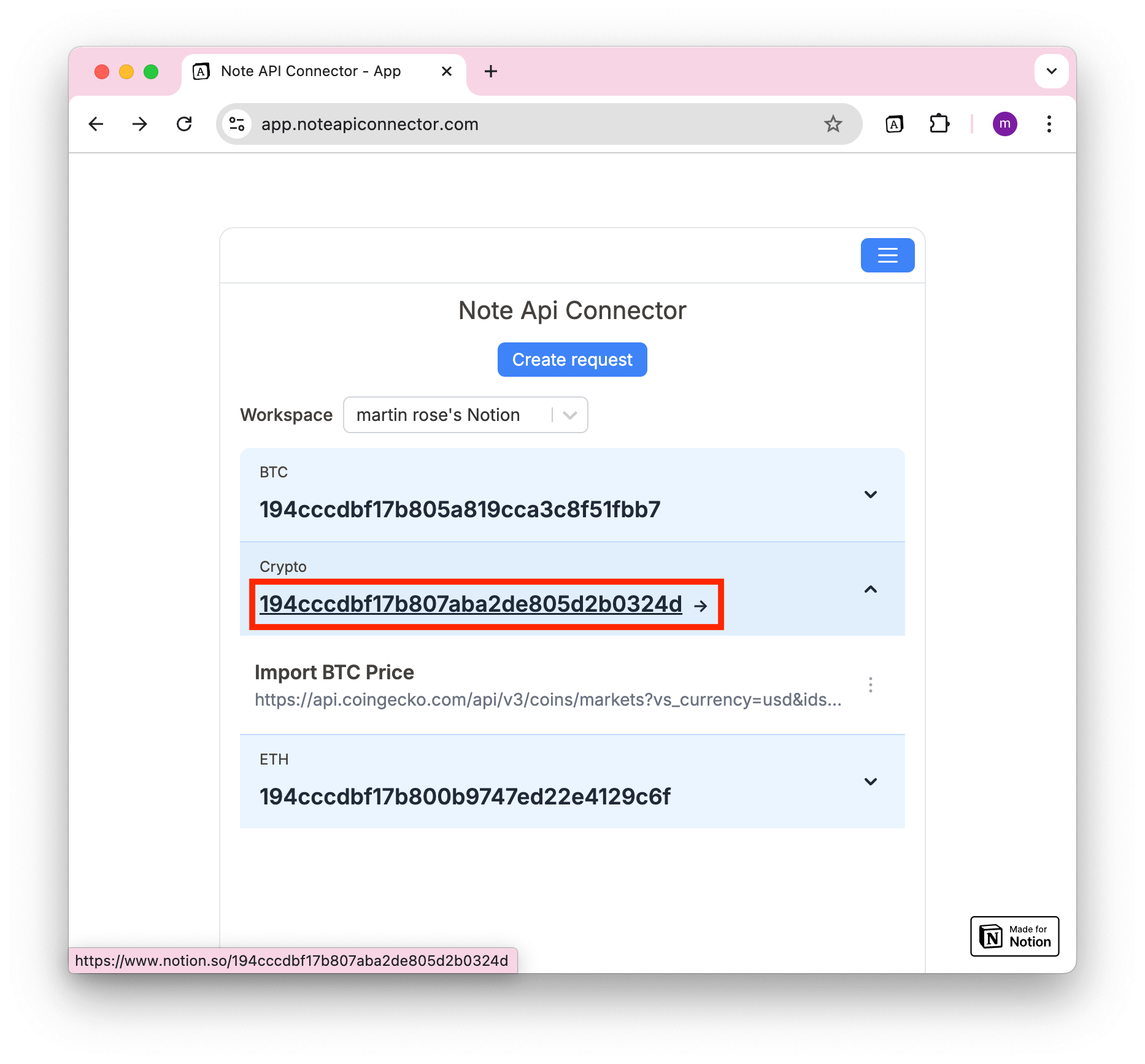Expand the BTC database section
The width and height of the screenshot is (1145, 1064).
(870, 495)
